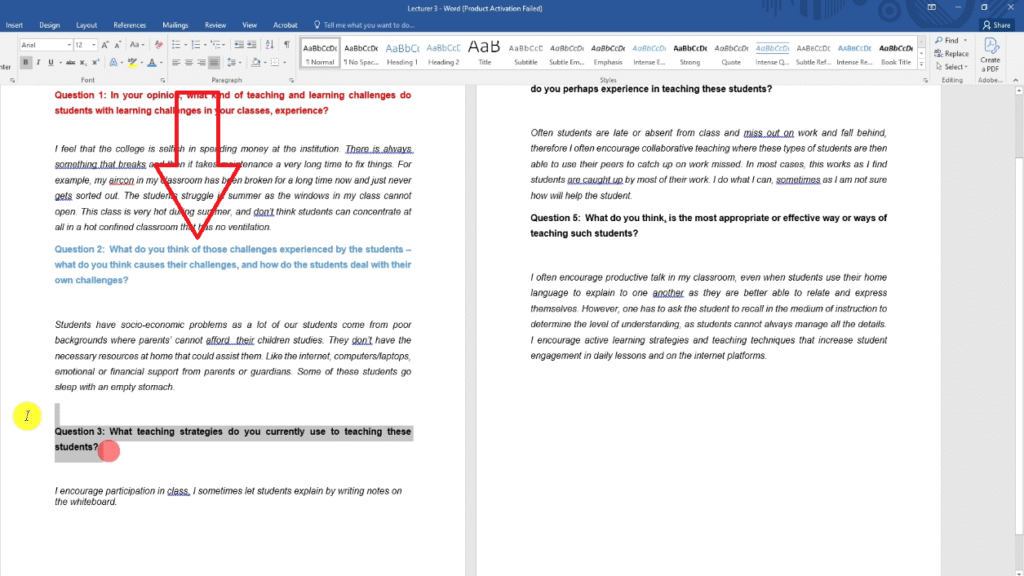Viewport: 1024px width, 576px height.
Task: Click the Share button
Action: tap(995, 24)
